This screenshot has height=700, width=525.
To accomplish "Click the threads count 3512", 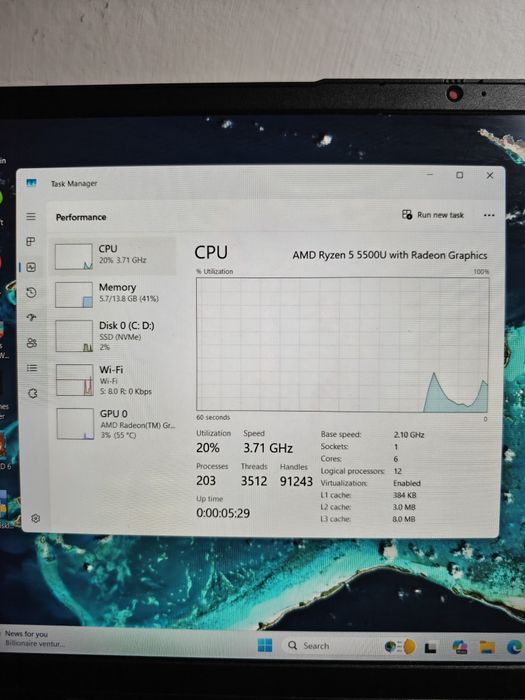I will pyautogui.click(x=254, y=481).
